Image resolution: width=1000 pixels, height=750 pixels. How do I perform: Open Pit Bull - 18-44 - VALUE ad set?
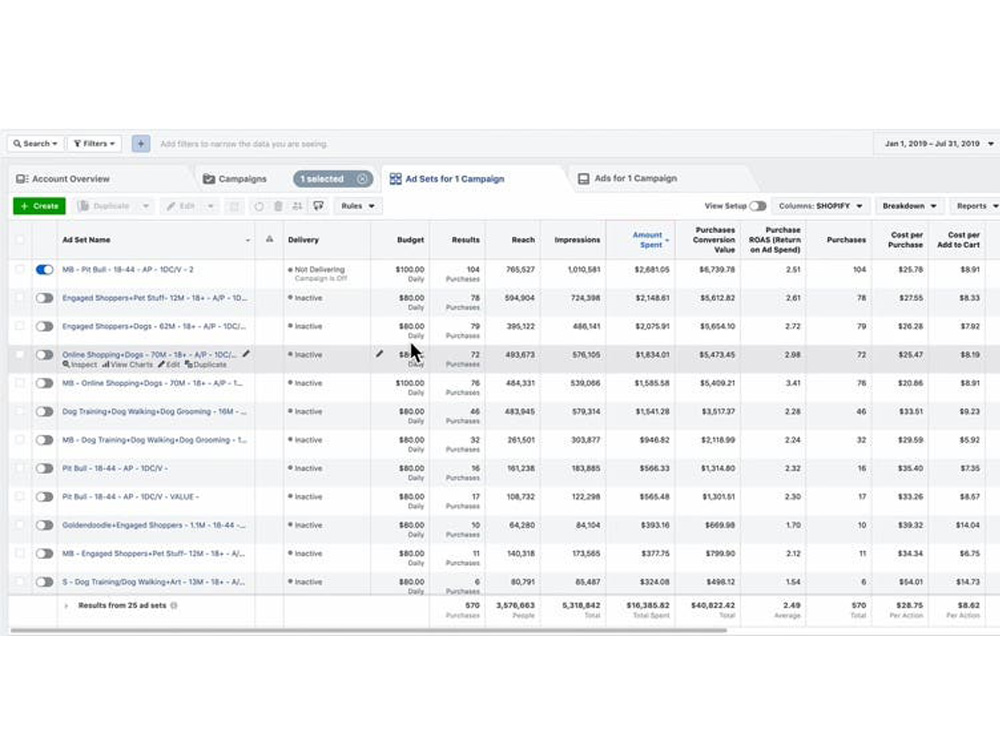click(x=131, y=497)
